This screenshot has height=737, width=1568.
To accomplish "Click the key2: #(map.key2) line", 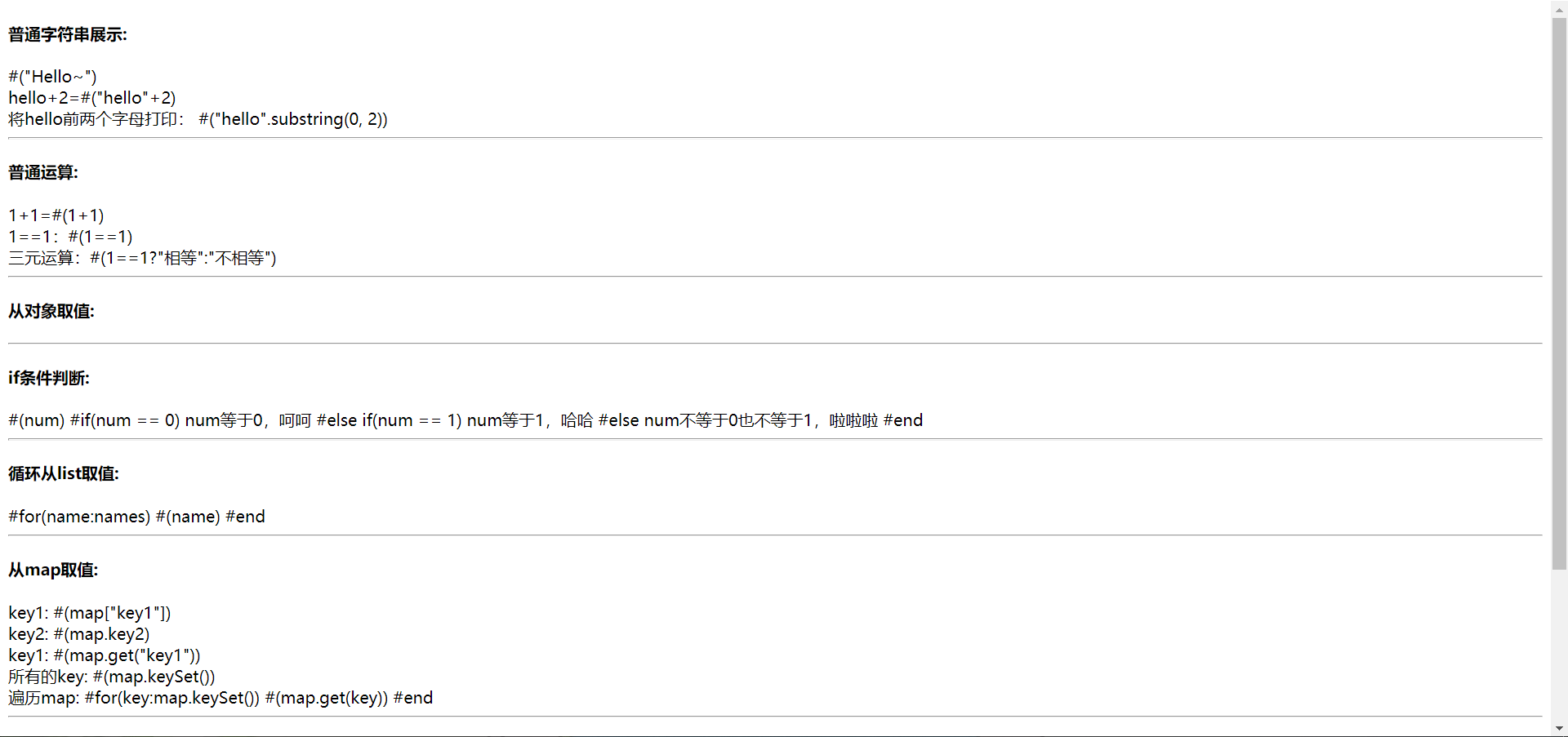I will (79, 634).
